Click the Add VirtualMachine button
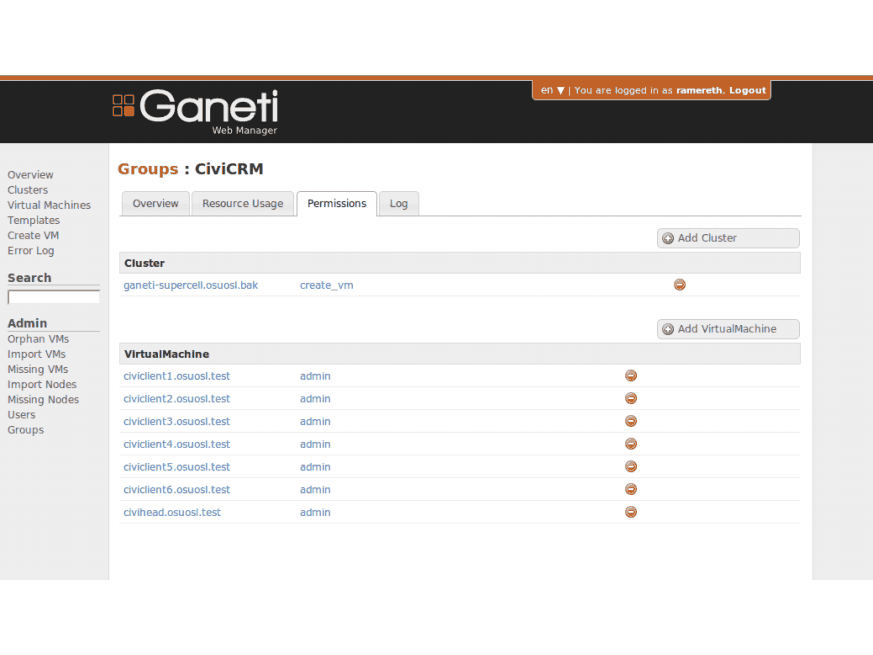Image resolution: width=873 pixels, height=655 pixels. 728,329
